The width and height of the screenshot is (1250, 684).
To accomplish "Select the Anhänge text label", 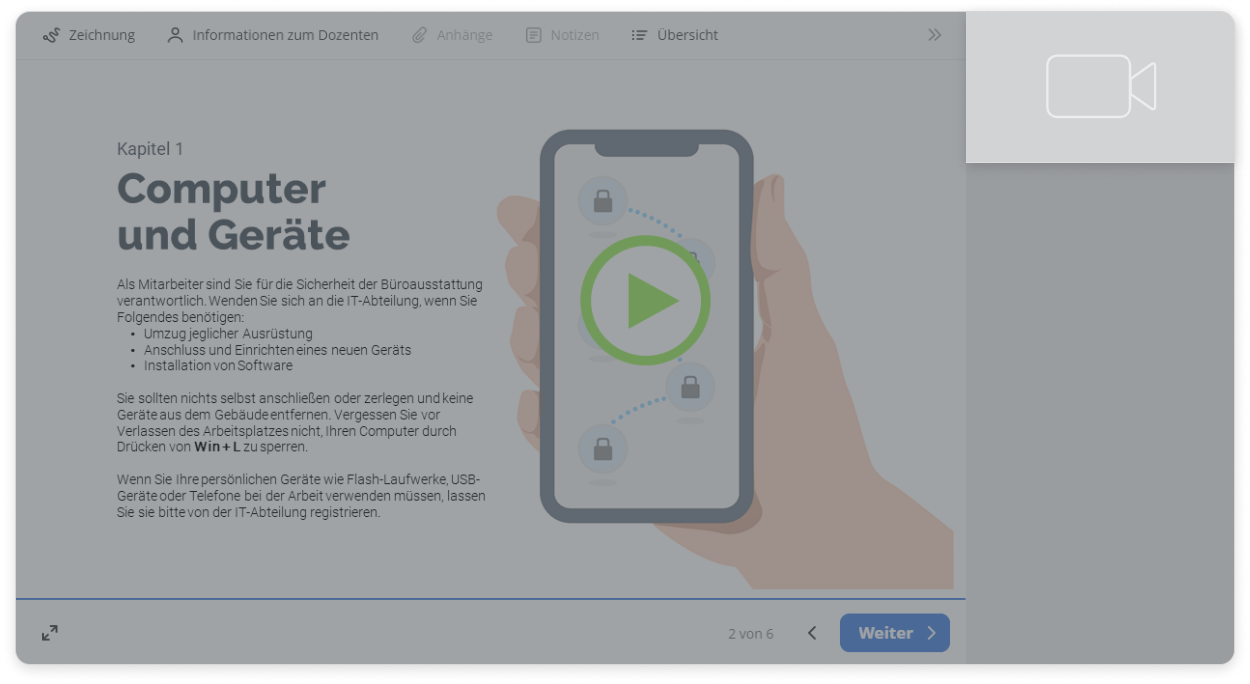I will pyautogui.click(x=464, y=35).
